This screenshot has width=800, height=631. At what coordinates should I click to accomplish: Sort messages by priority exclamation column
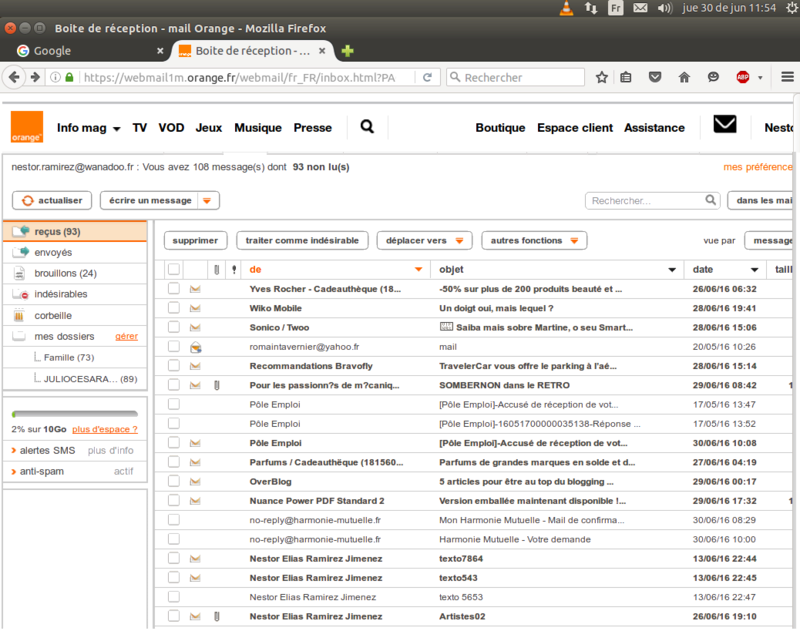pos(234,270)
